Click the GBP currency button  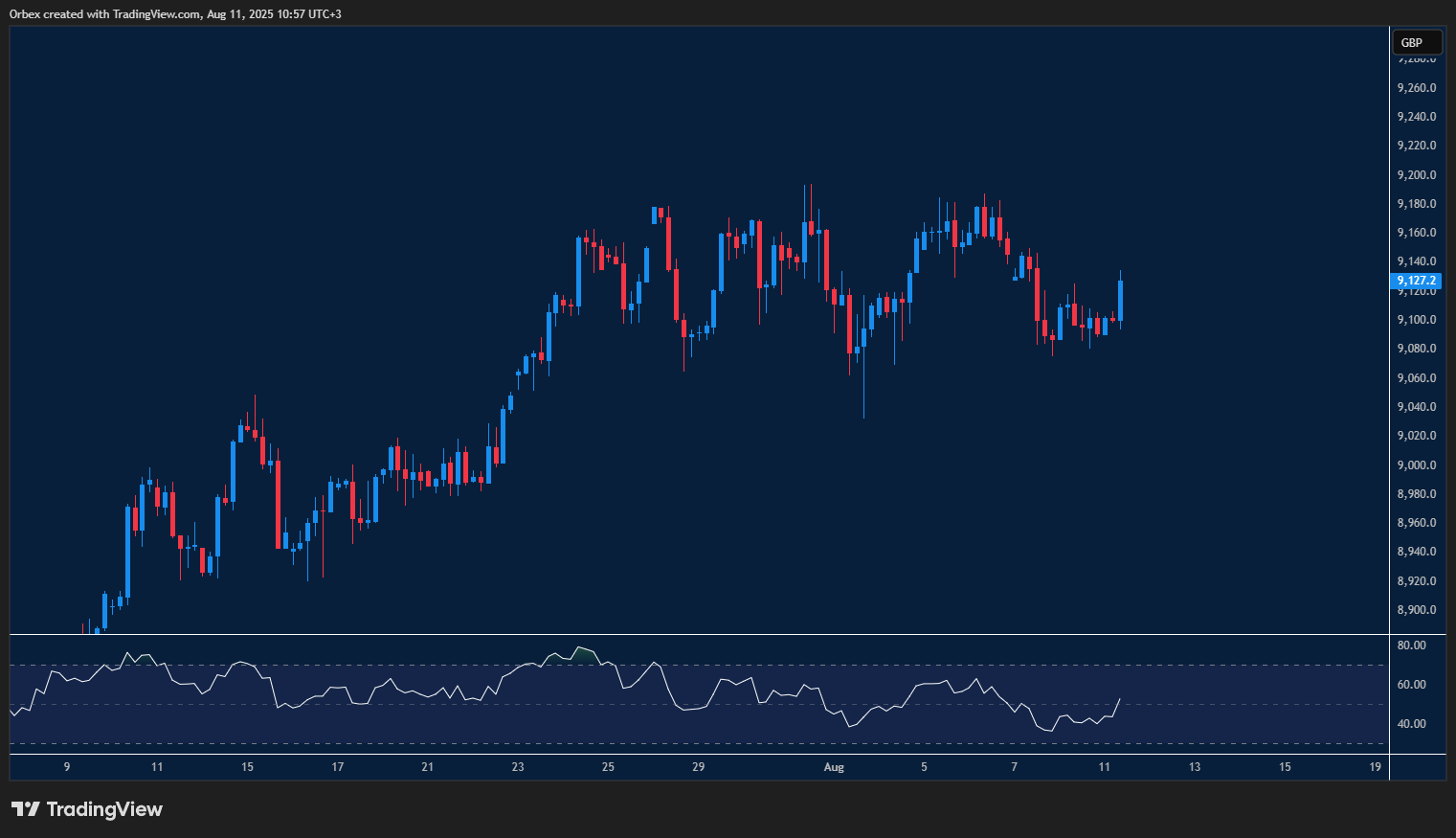(x=1417, y=42)
